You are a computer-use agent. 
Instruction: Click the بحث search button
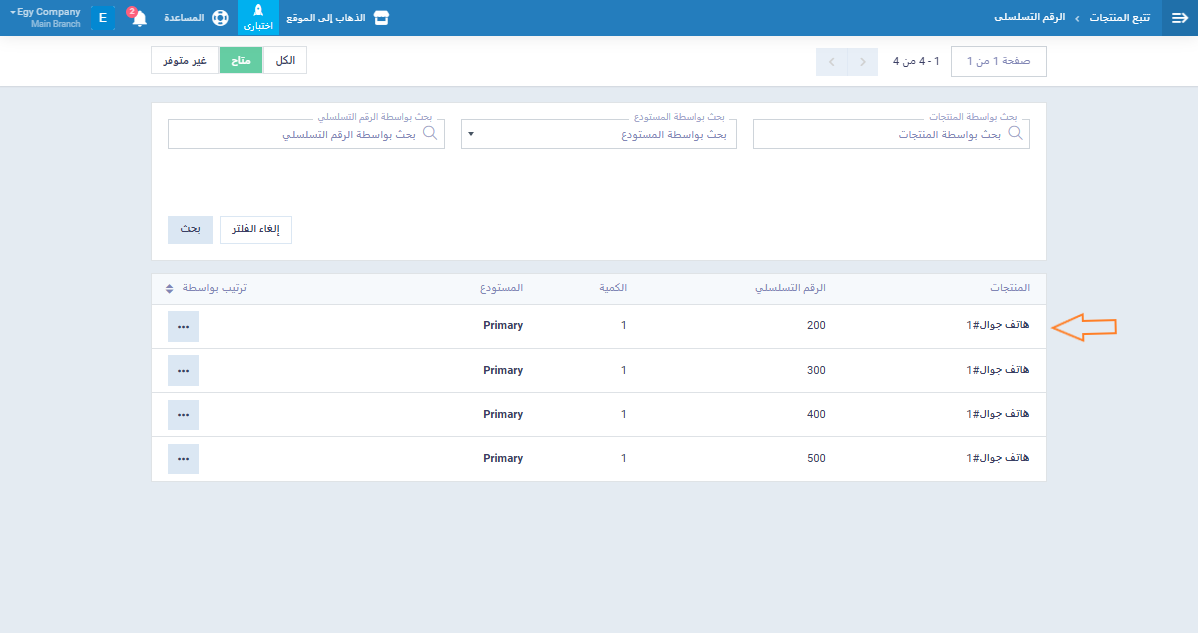(190, 229)
